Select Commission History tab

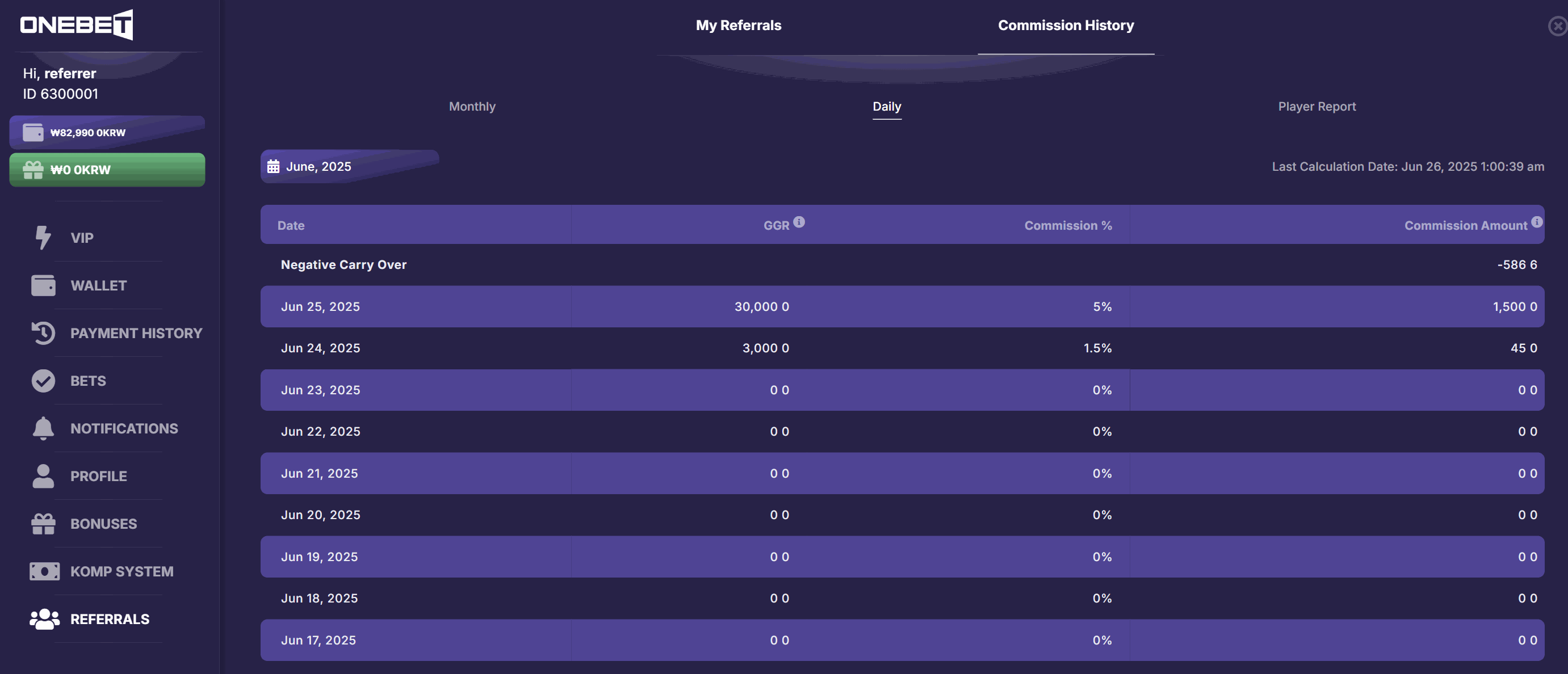tap(1066, 25)
